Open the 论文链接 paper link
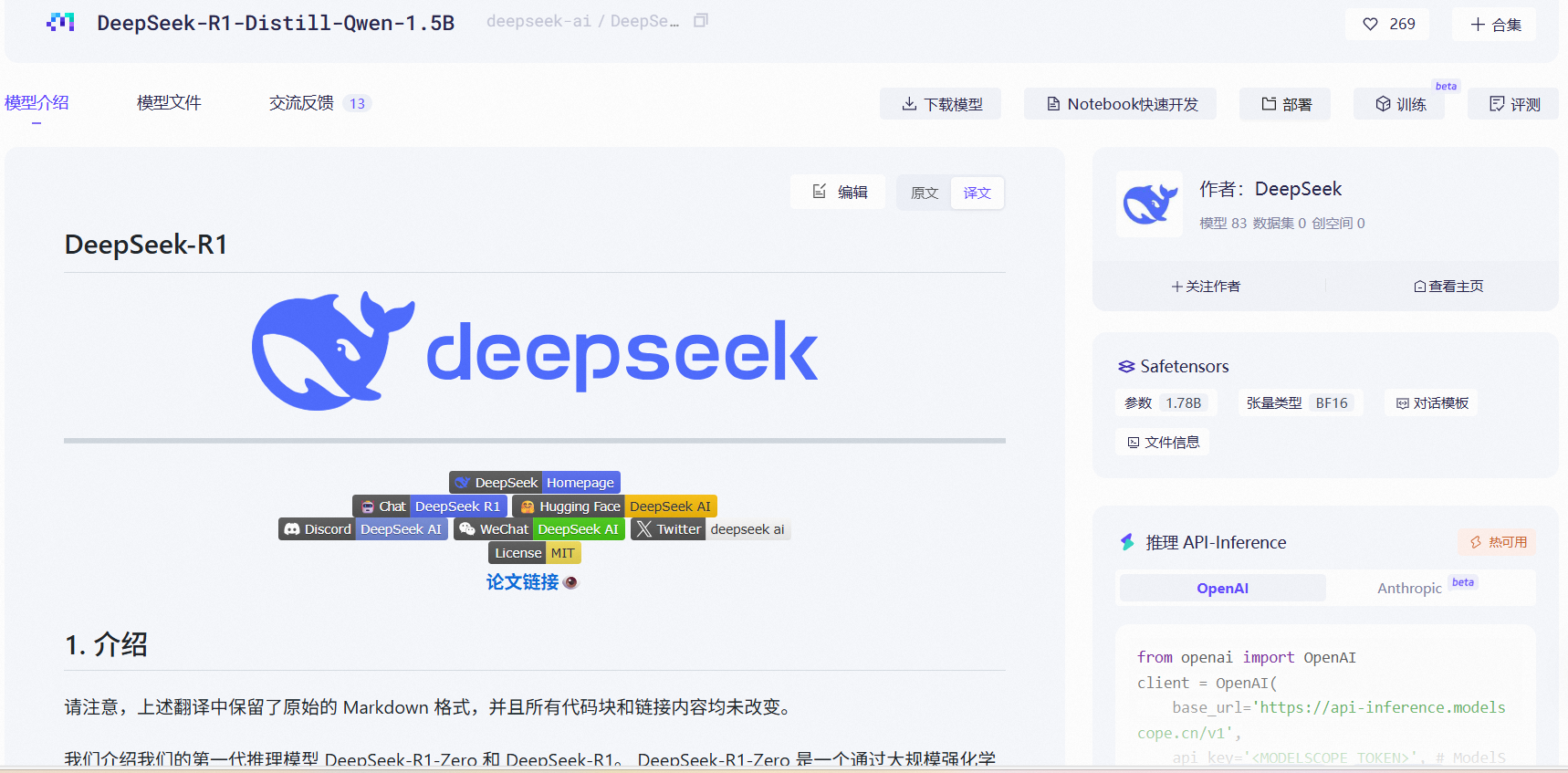This screenshot has height=773, width=1568. (522, 582)
